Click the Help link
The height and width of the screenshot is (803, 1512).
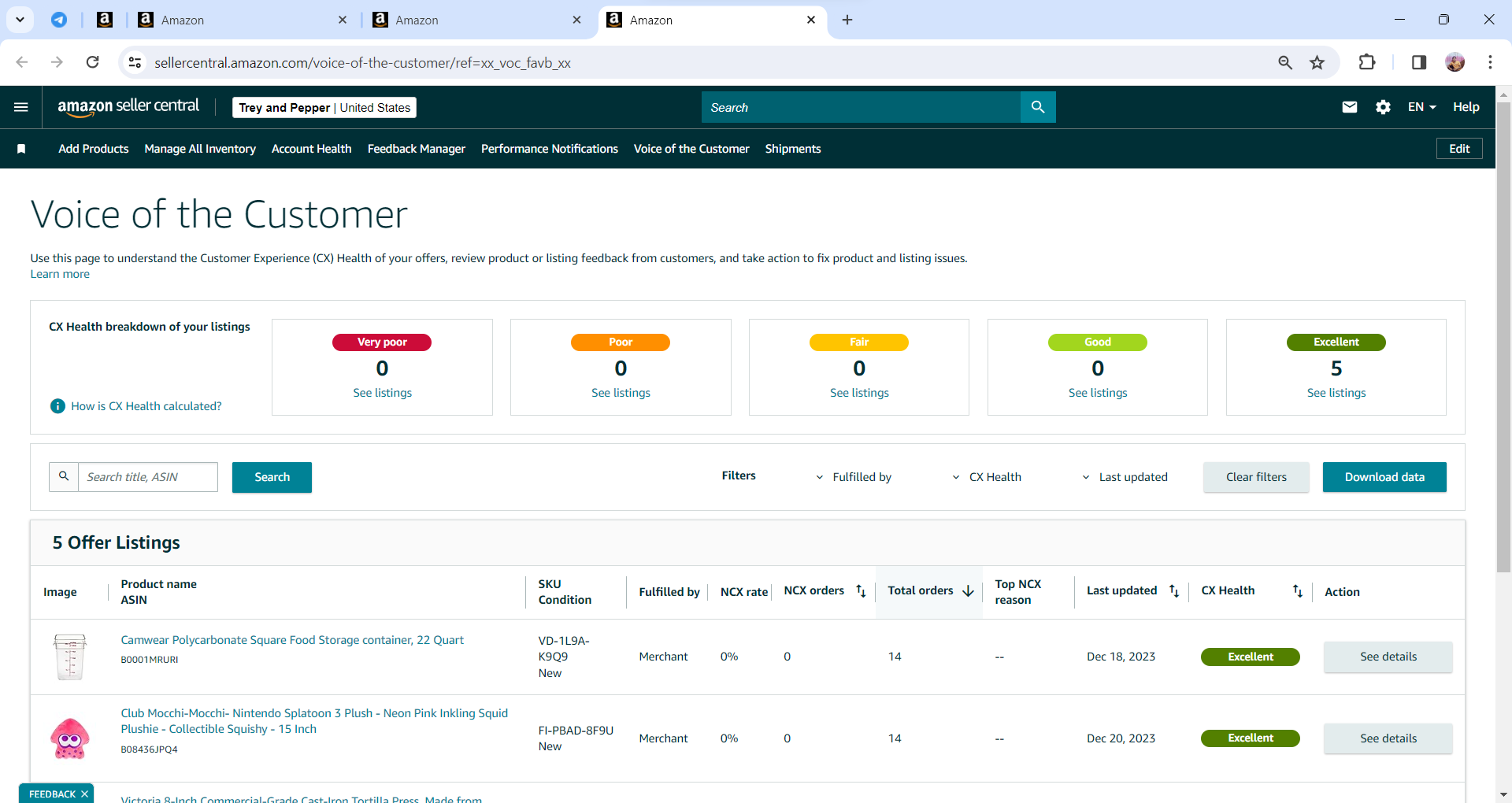click(x=1466, y=107)
